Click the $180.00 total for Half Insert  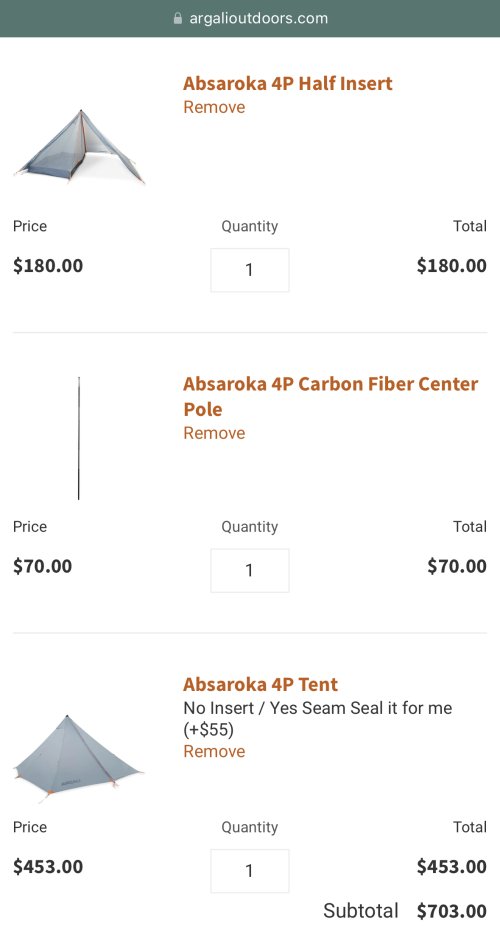point(451,265)
